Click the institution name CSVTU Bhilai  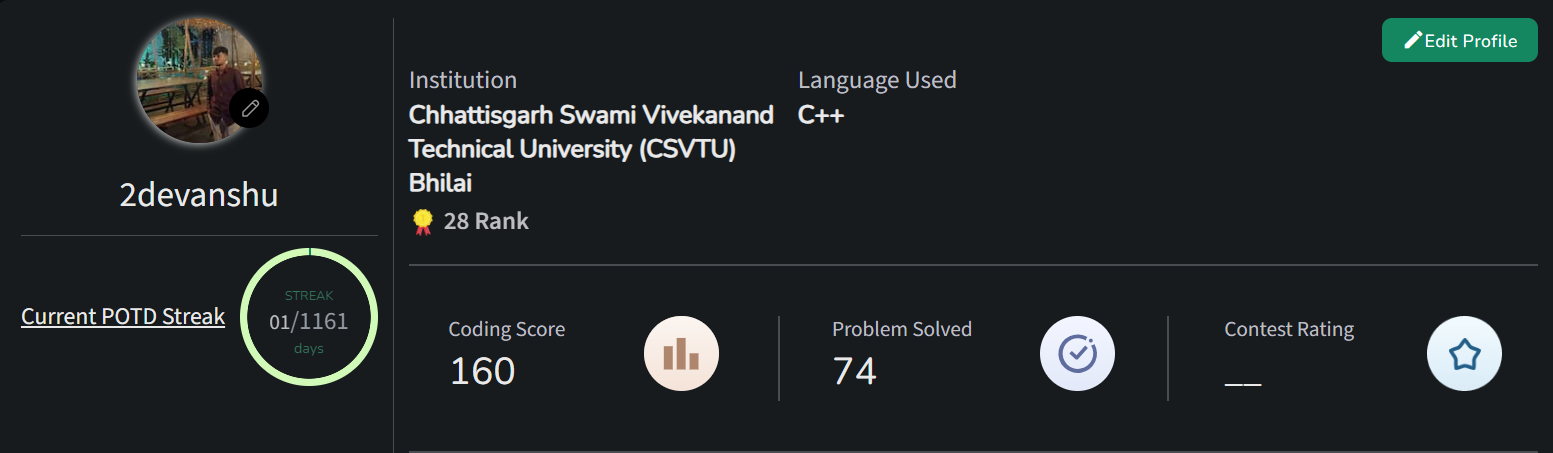coord(591,149)
